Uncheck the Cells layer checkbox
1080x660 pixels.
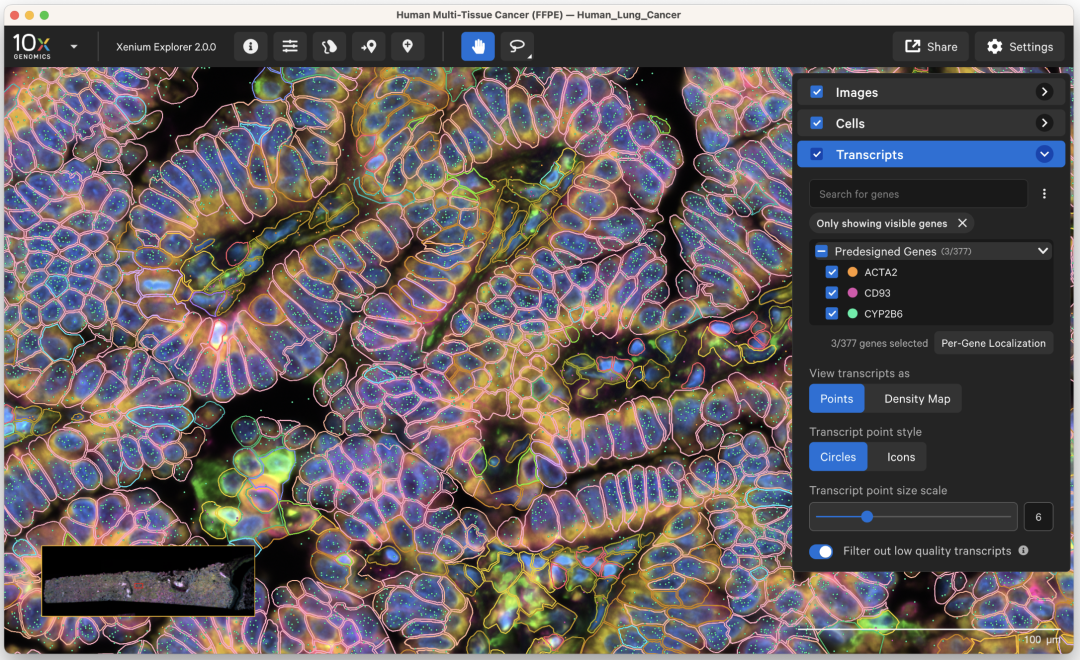click(817, 123)
